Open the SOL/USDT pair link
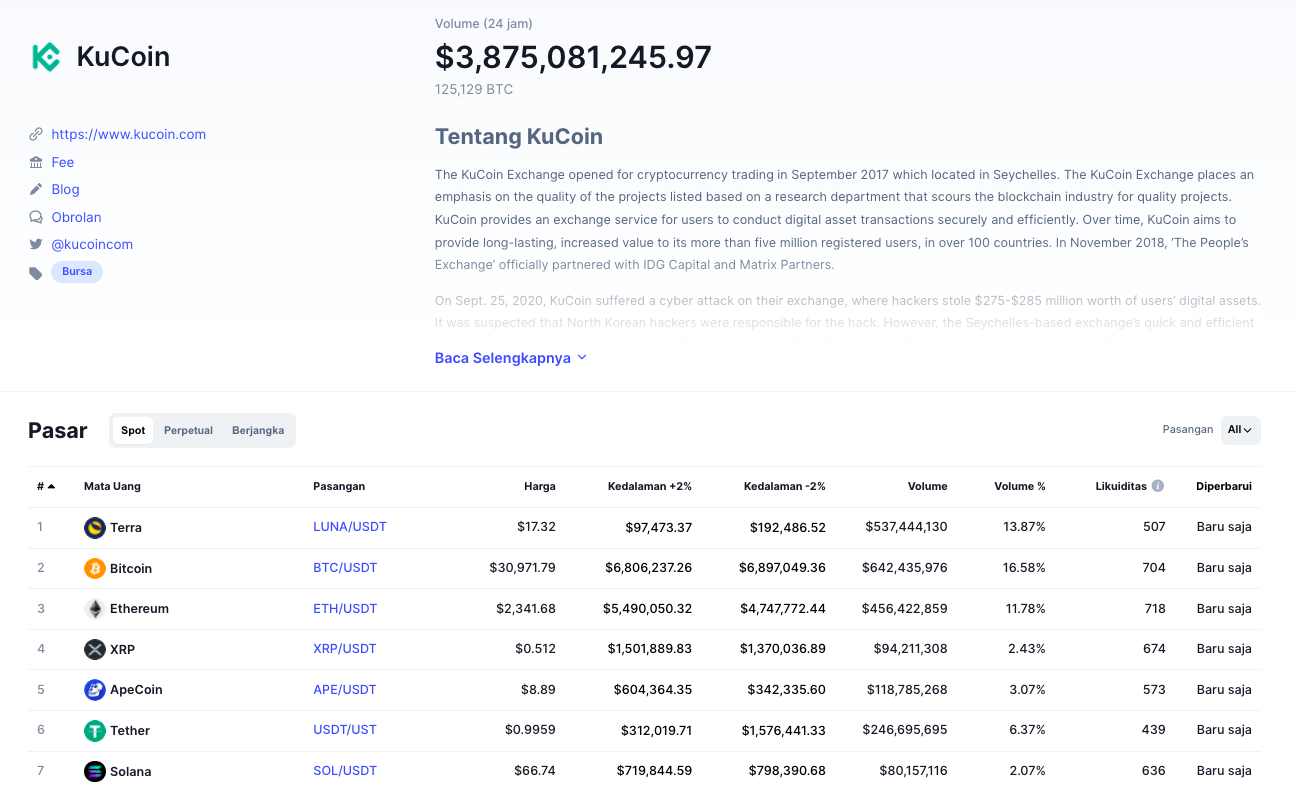This screenshot has width=1296, height=787. coord(345,771)
